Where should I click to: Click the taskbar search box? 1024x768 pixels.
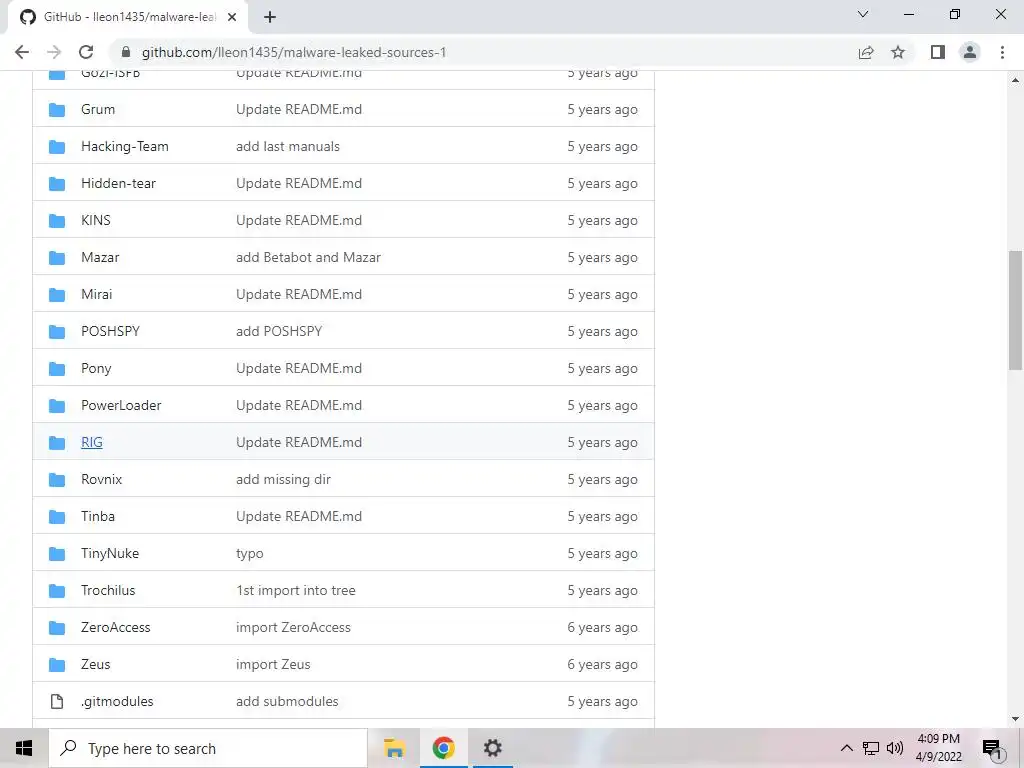[x=208, y=748]
